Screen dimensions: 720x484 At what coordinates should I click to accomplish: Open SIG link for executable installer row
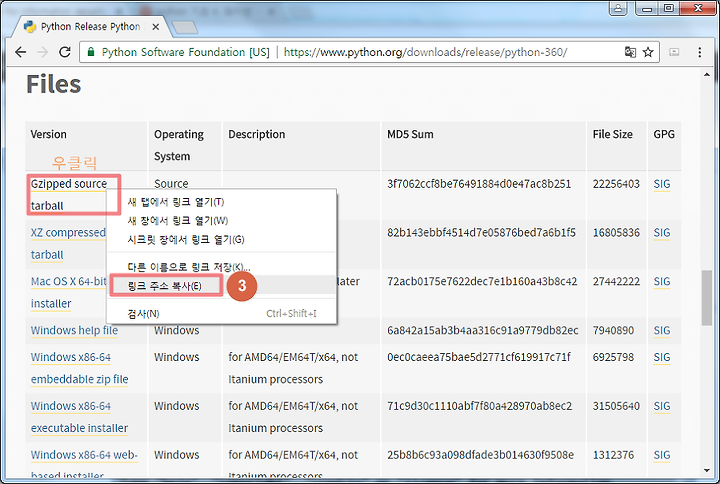pyautogui.click(x=662, y=406)
